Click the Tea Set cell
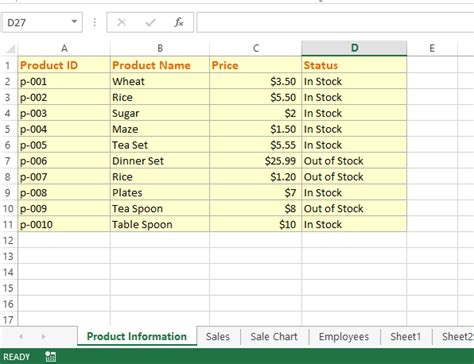 click(x=160, y=145)
